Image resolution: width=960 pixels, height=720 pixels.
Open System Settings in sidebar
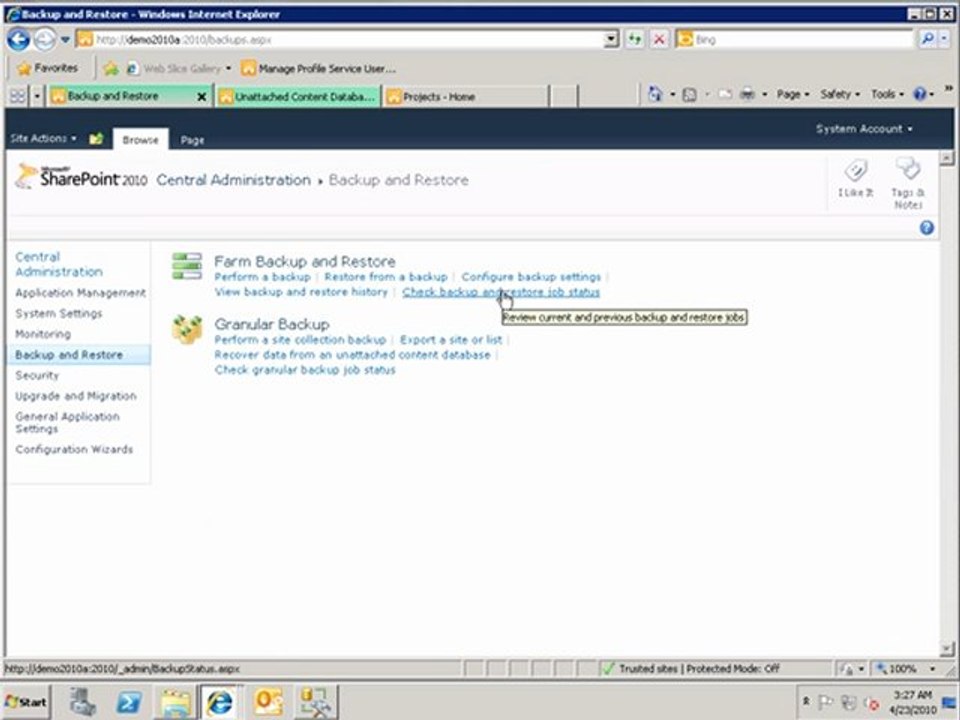click(58, 313)
